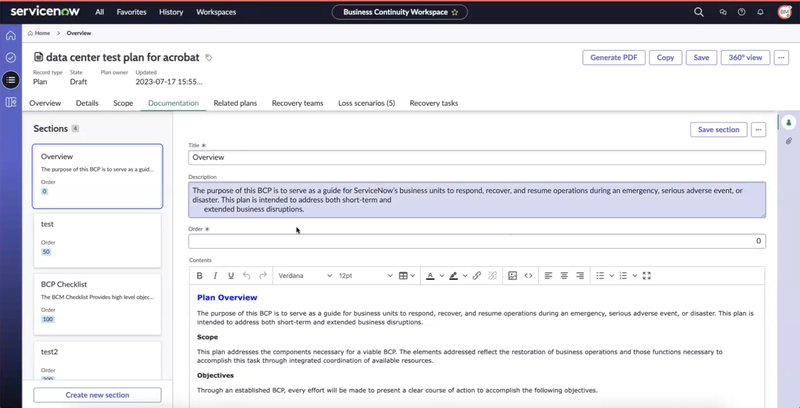Click the insert image icon

tap(513, 275)
